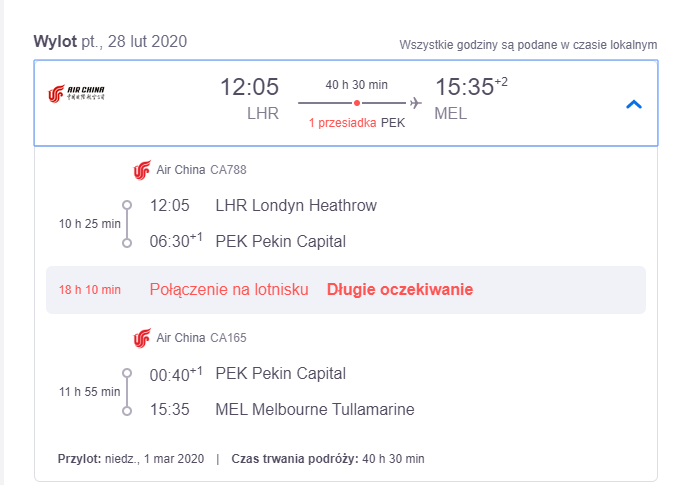Click the Air China icon beside CA788
This screenshot has height=485, width=682.
pos(142,170)
